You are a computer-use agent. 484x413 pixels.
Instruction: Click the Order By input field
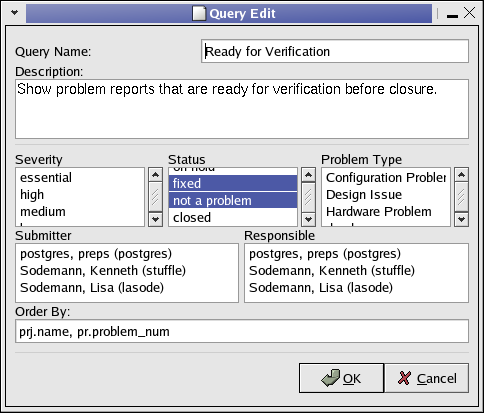(242, 331)
